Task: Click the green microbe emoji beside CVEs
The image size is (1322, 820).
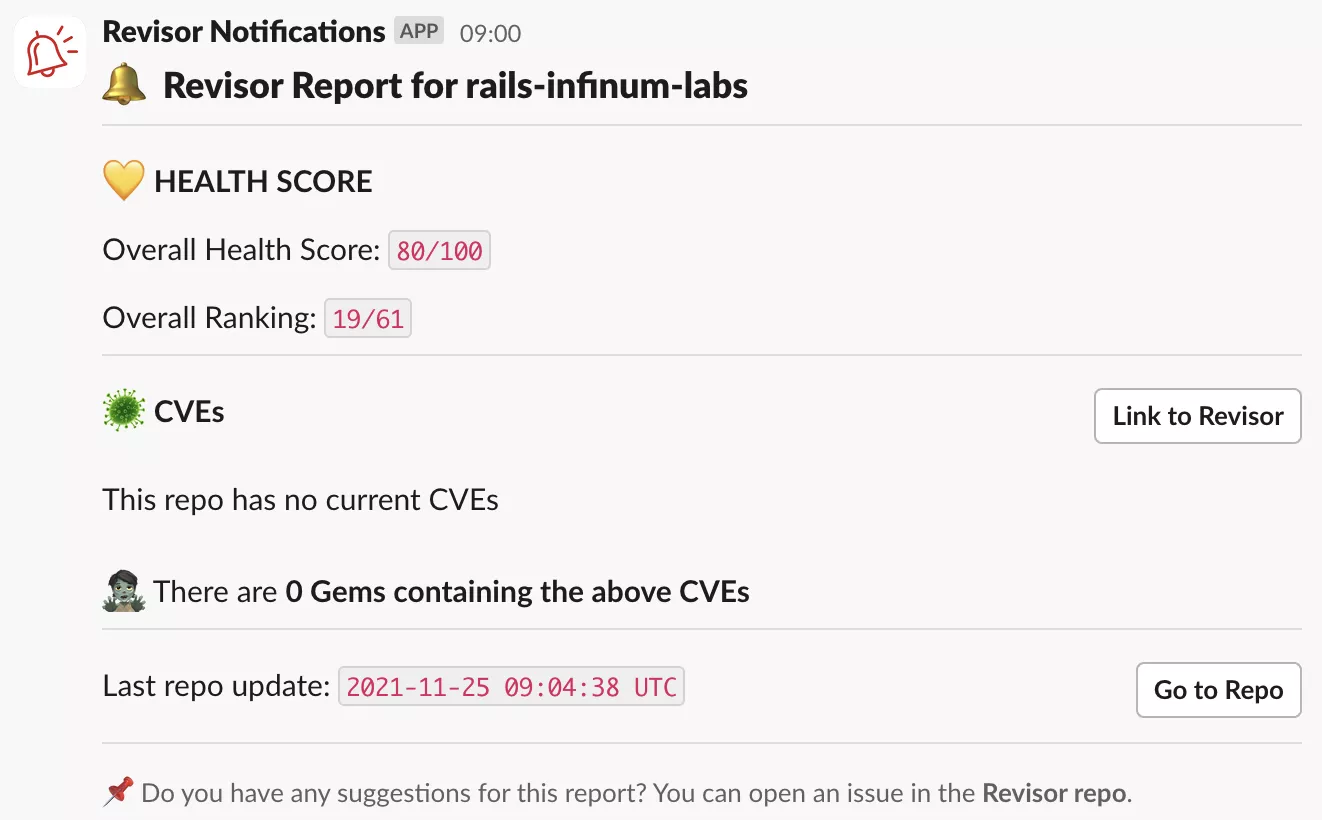Action: point(124,411)
